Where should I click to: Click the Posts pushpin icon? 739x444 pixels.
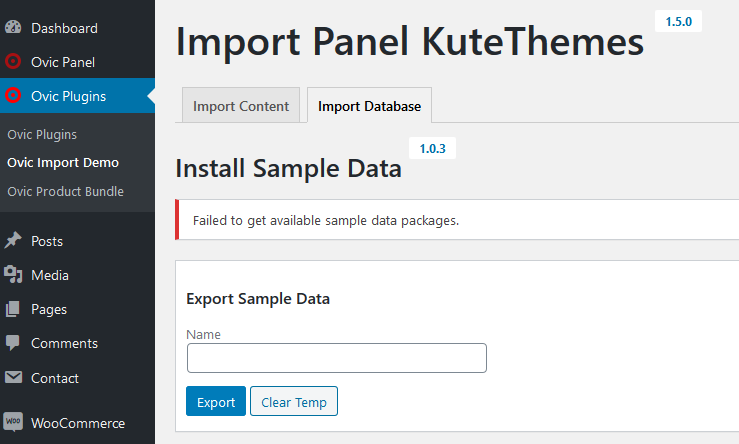coord(13,240)
